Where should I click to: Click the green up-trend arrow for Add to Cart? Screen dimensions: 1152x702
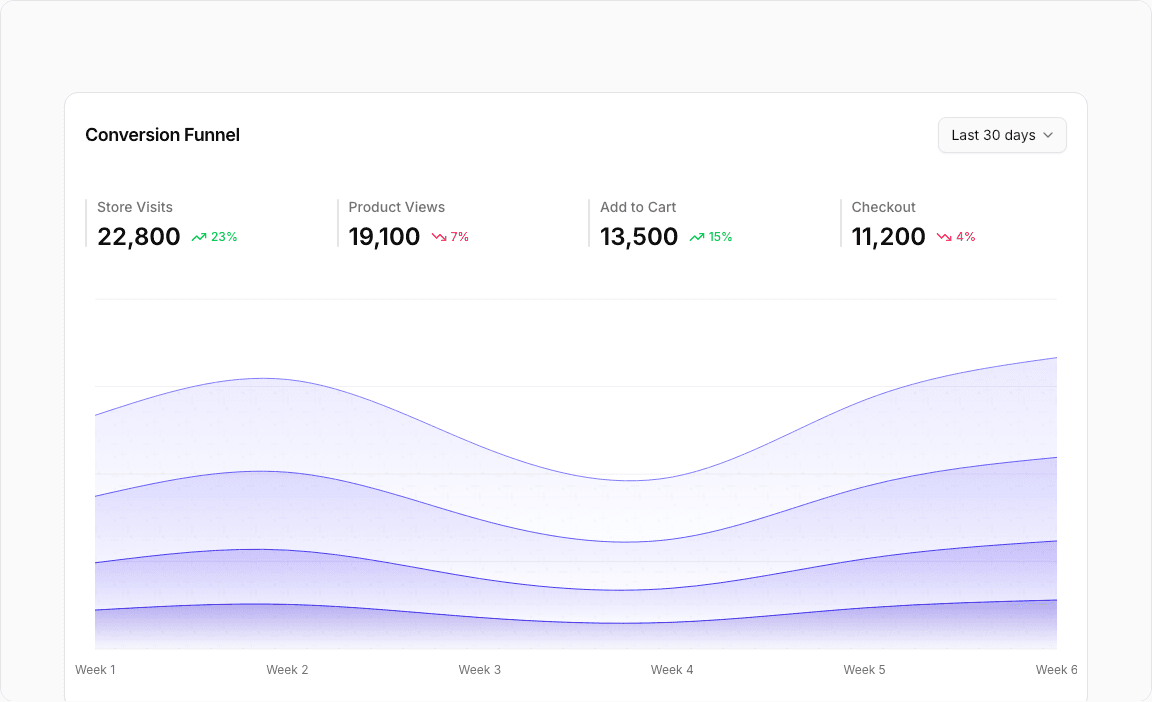click(697, 237)
